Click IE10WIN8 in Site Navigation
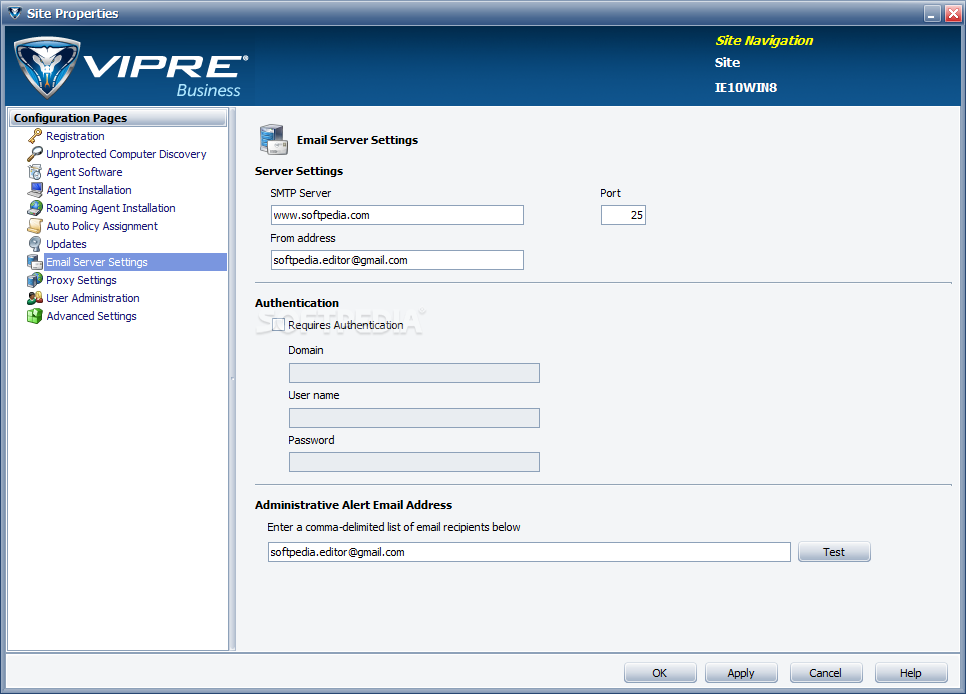Viewport: 966px width, 694px height. coord(745,88)
